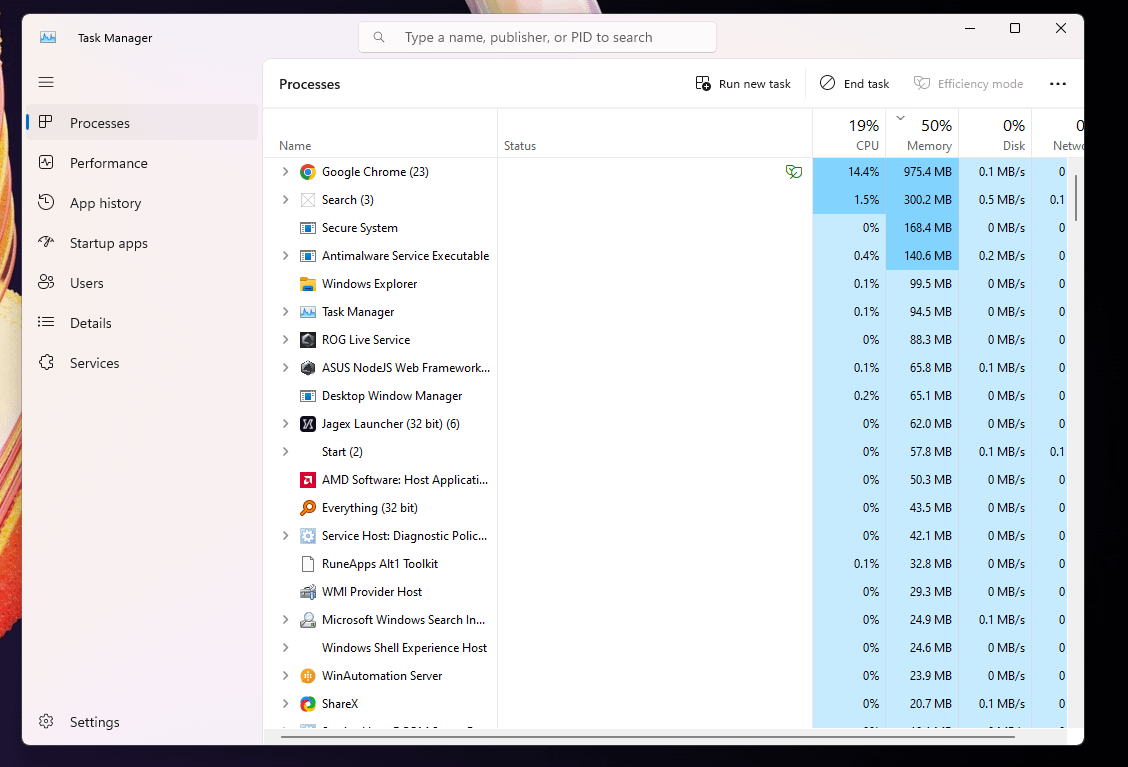Sort by the Memory column header
The width and height of the screenshot is (1128, 767).
922,133
